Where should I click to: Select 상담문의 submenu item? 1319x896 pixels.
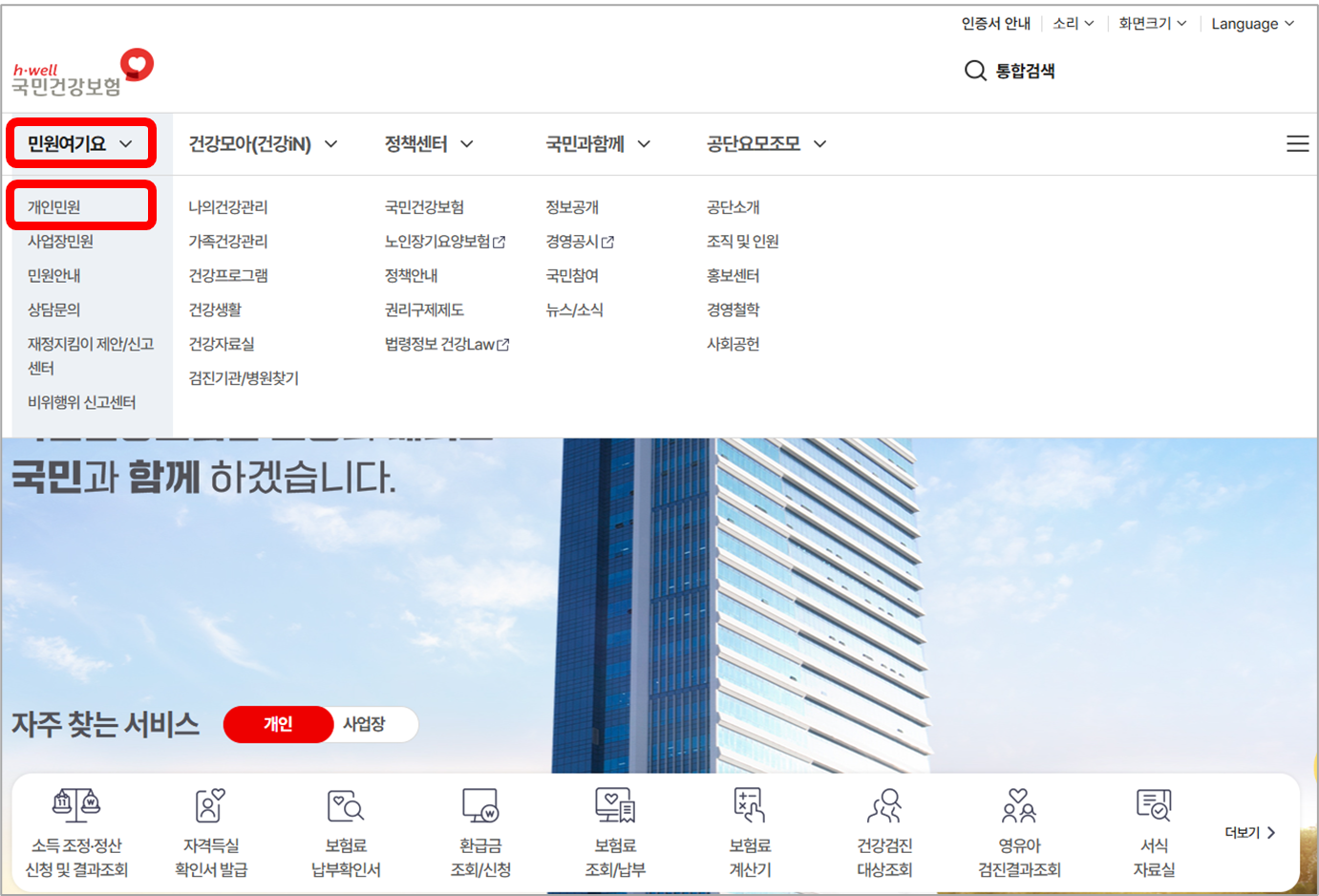coord(54,310)
